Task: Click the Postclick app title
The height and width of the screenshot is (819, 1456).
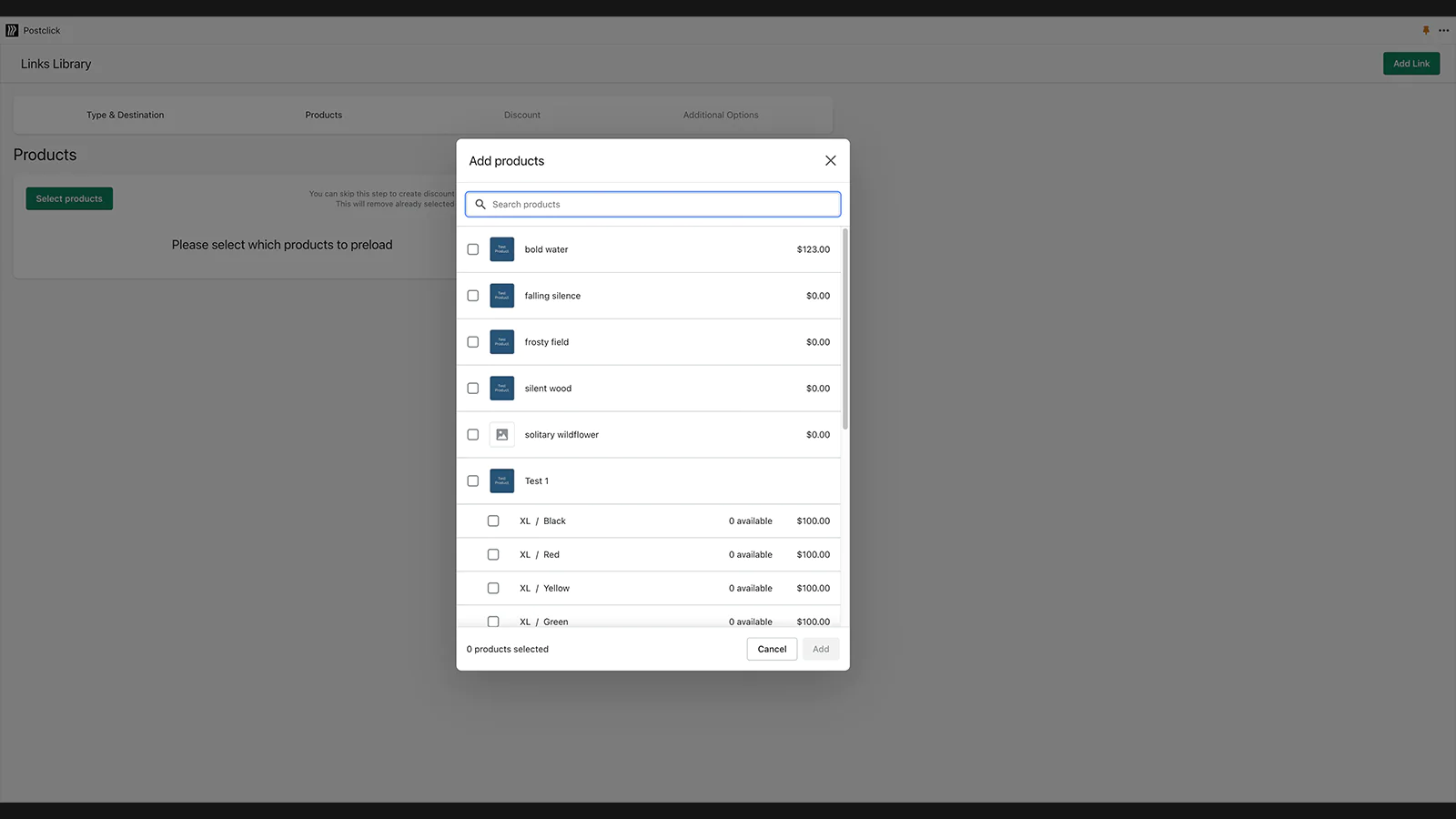Action: (42, 31)
